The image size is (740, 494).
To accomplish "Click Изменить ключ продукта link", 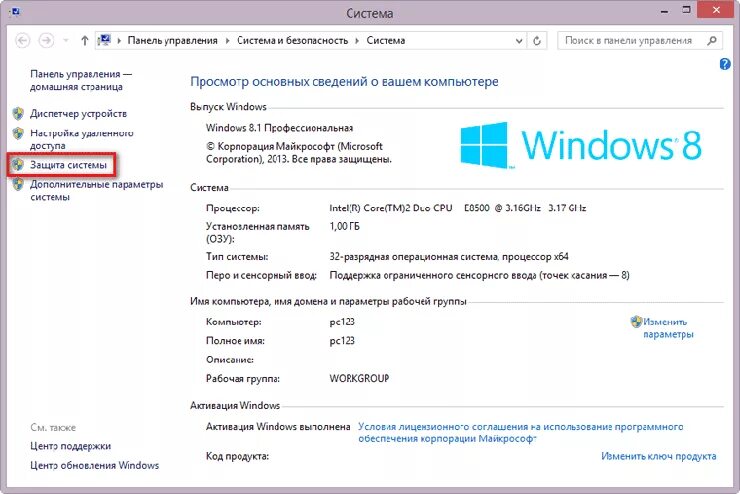I will tap(658, 456).
